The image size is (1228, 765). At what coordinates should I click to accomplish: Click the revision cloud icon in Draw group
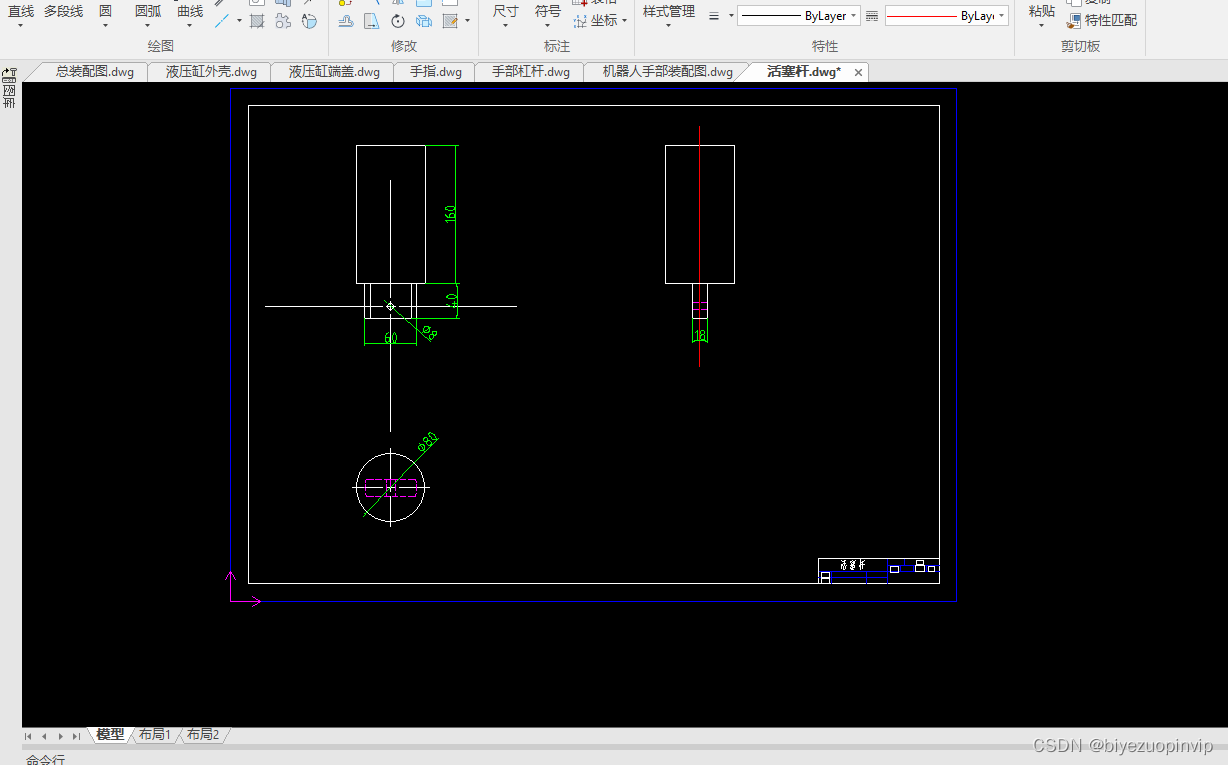pyautogui.click(x=283, y=21)
